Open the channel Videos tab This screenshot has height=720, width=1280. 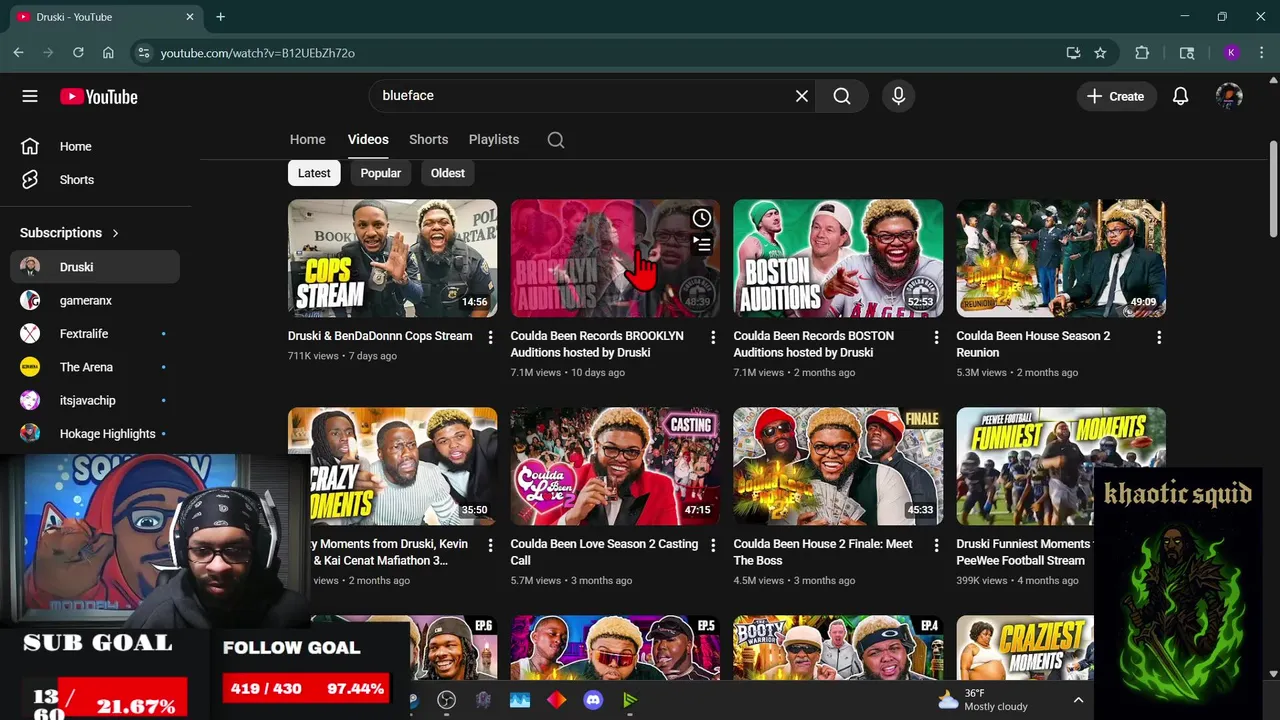click(x=368, y=140)
